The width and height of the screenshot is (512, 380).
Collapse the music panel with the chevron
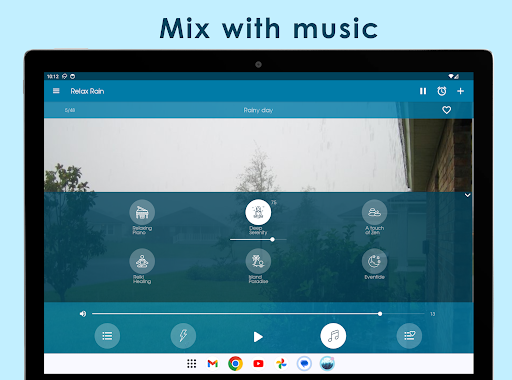(467, 195)
